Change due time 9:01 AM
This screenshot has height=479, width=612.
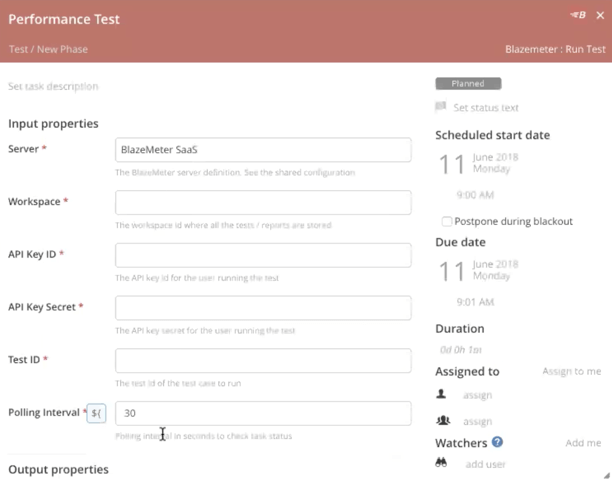tap(475, 302)
